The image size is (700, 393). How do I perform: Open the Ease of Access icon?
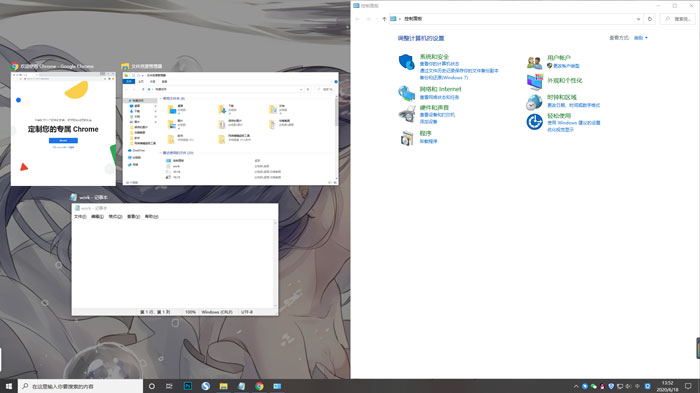coord(534,121)
